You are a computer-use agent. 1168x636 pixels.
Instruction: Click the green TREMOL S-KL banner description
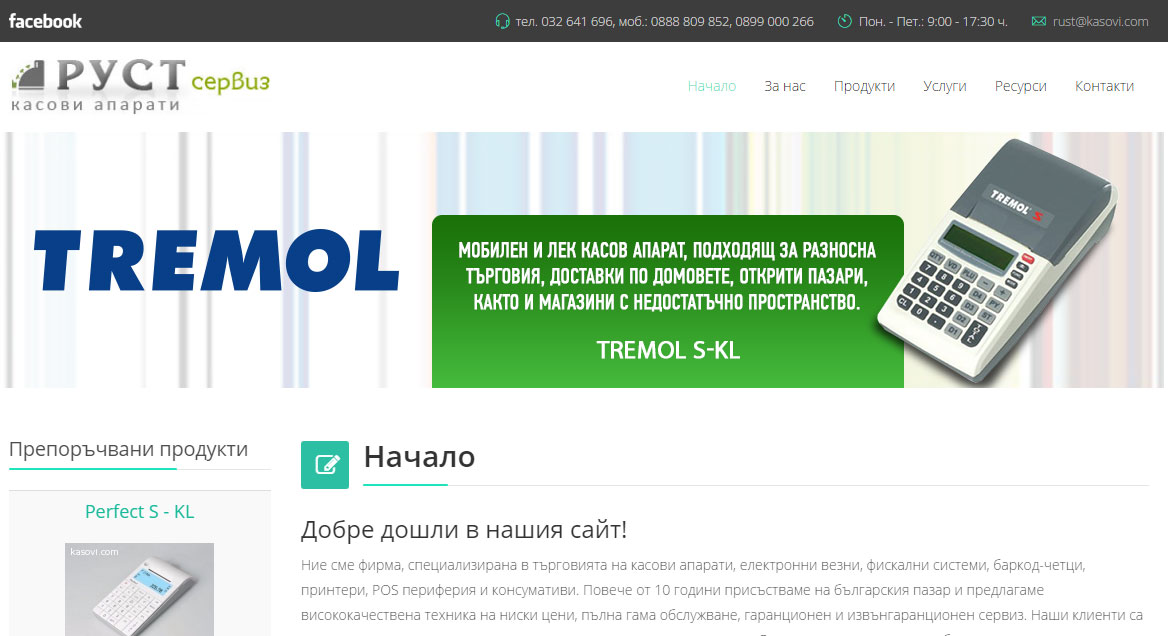[x=667, y=300]
